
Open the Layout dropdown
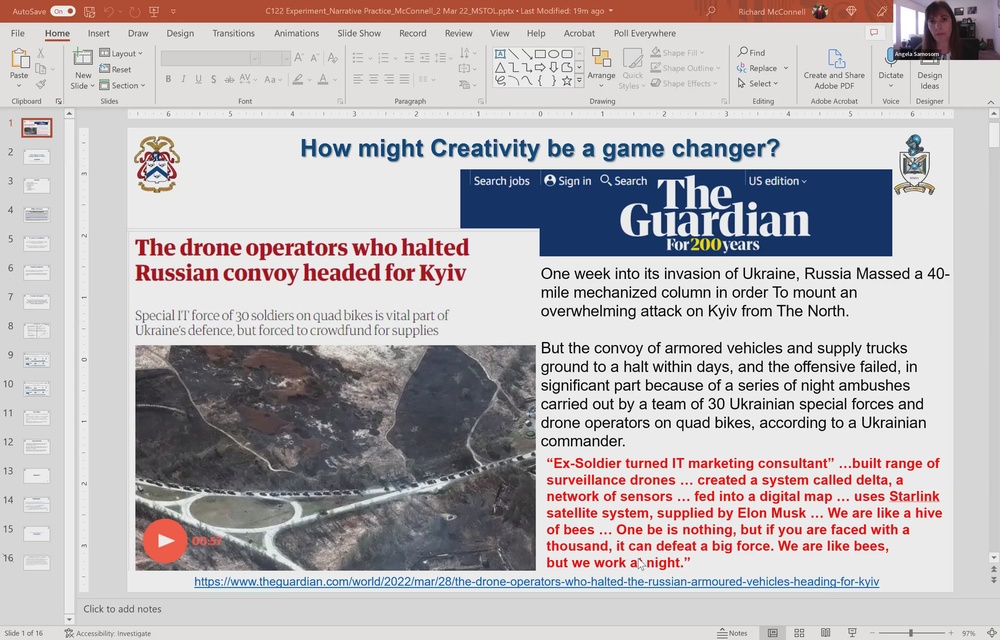pos(120,53)
